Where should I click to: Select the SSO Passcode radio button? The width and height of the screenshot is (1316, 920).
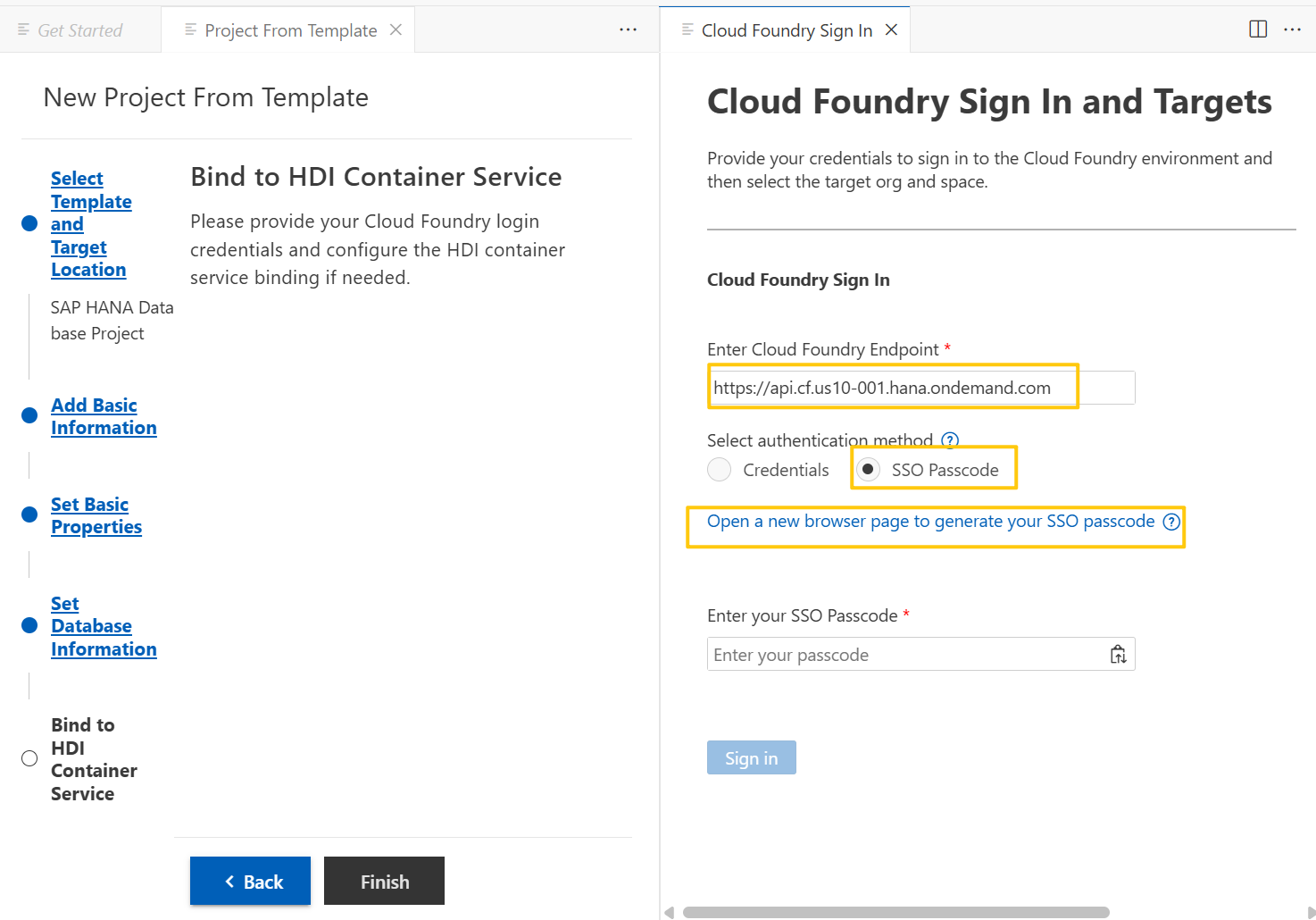point(868,470)
